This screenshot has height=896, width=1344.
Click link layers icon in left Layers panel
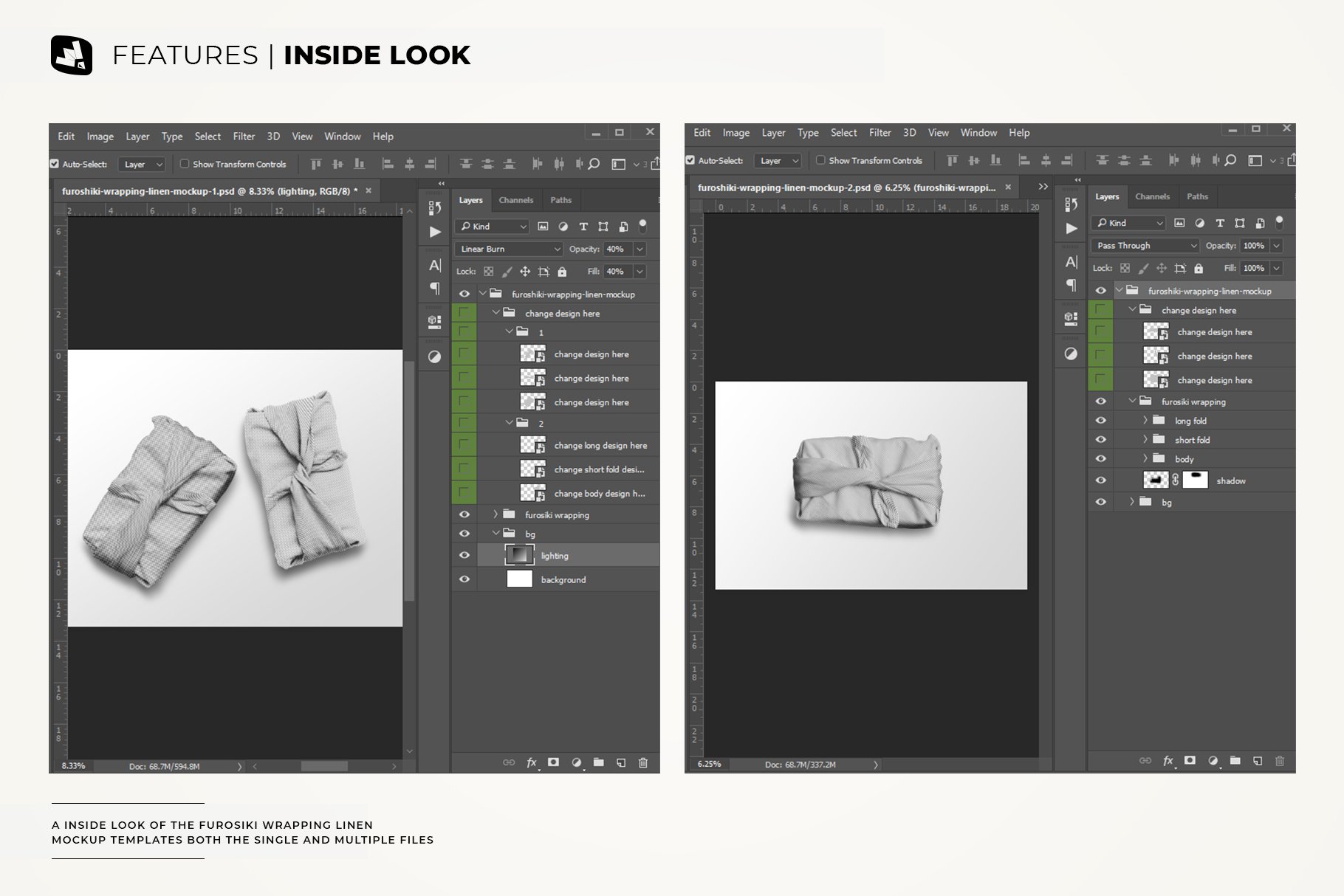(x=509, y=762)
